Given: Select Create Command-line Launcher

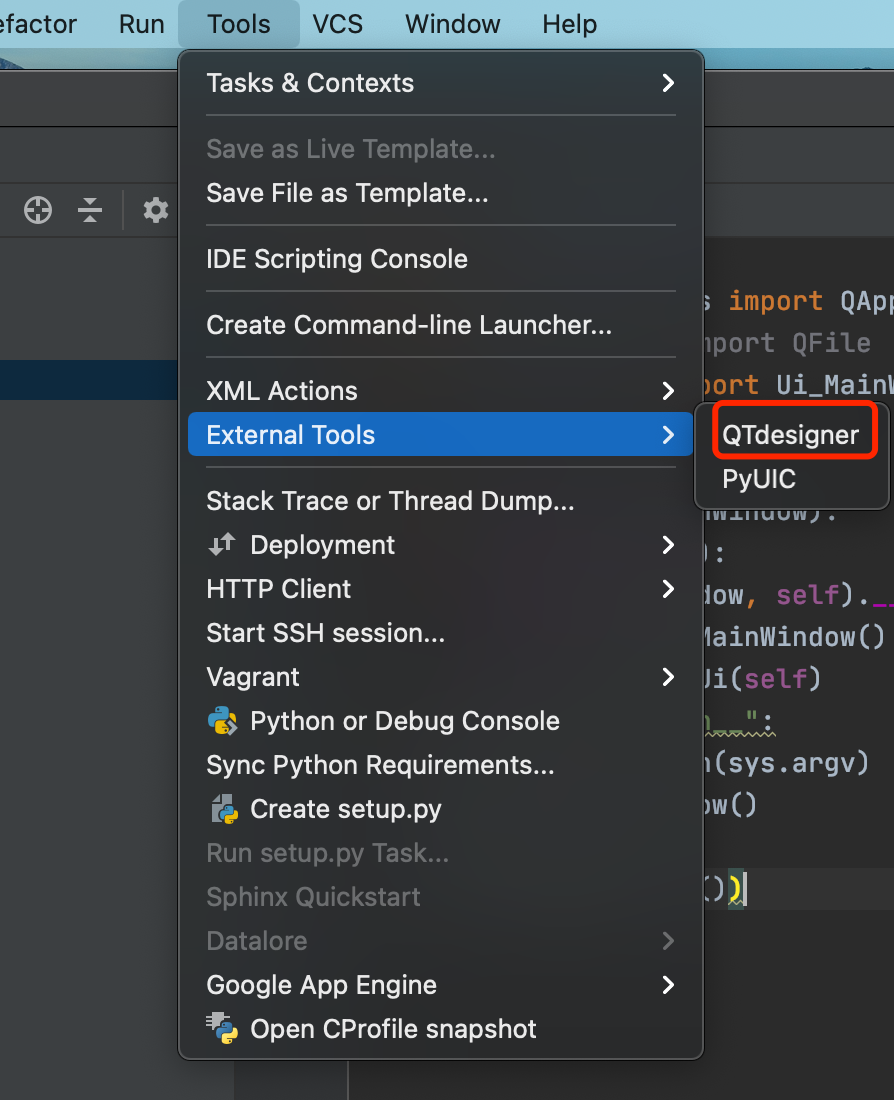Looking at the screenshot, I should click(409, 325).
